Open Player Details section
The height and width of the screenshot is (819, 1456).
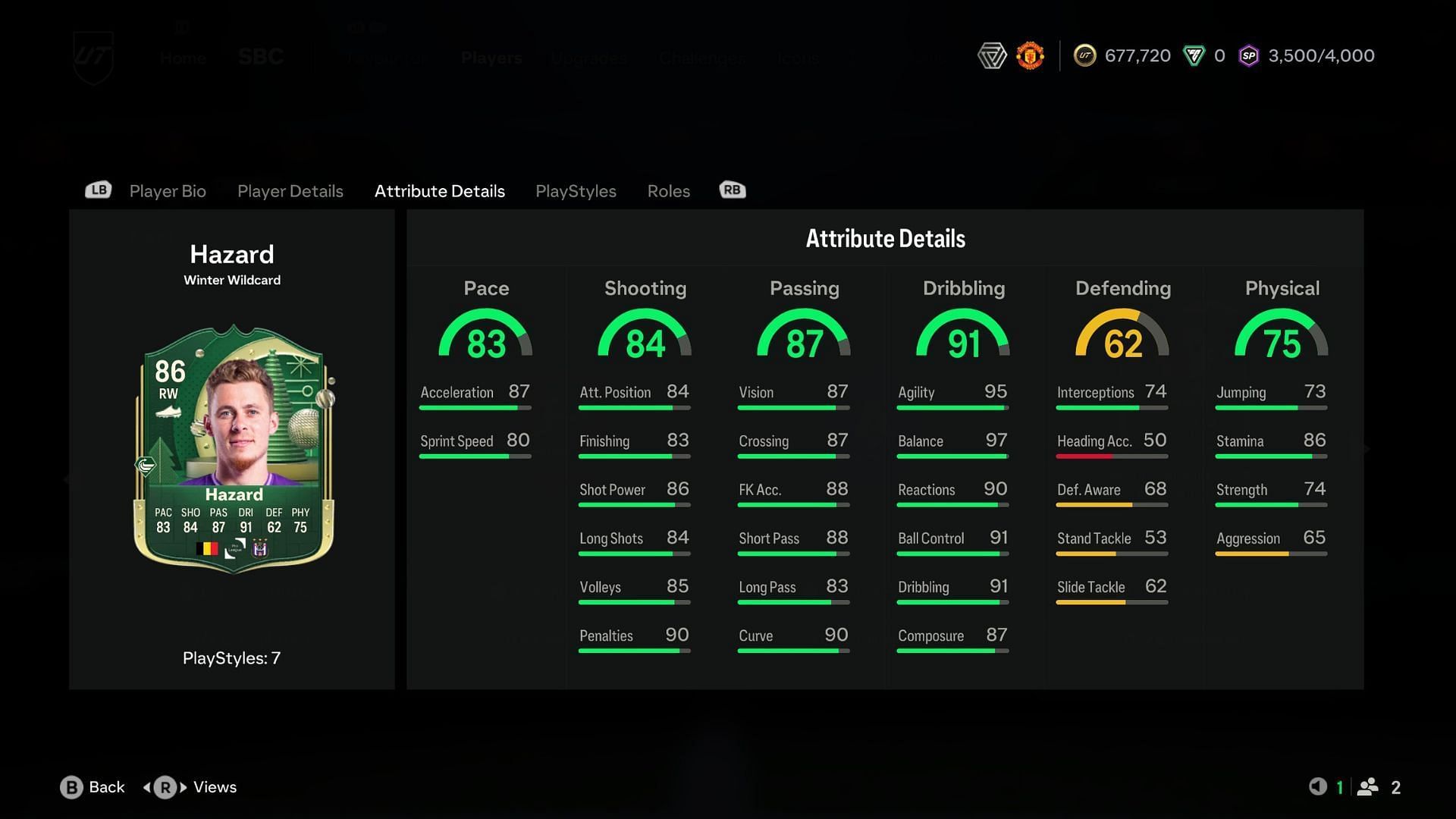click(x=290, y=190)
